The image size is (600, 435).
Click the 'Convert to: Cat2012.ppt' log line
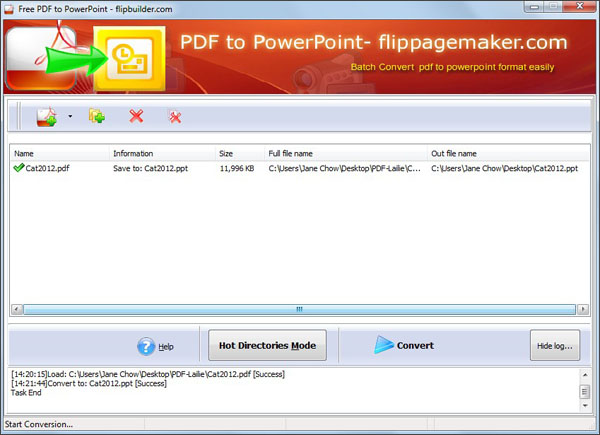tap(89, 383)
